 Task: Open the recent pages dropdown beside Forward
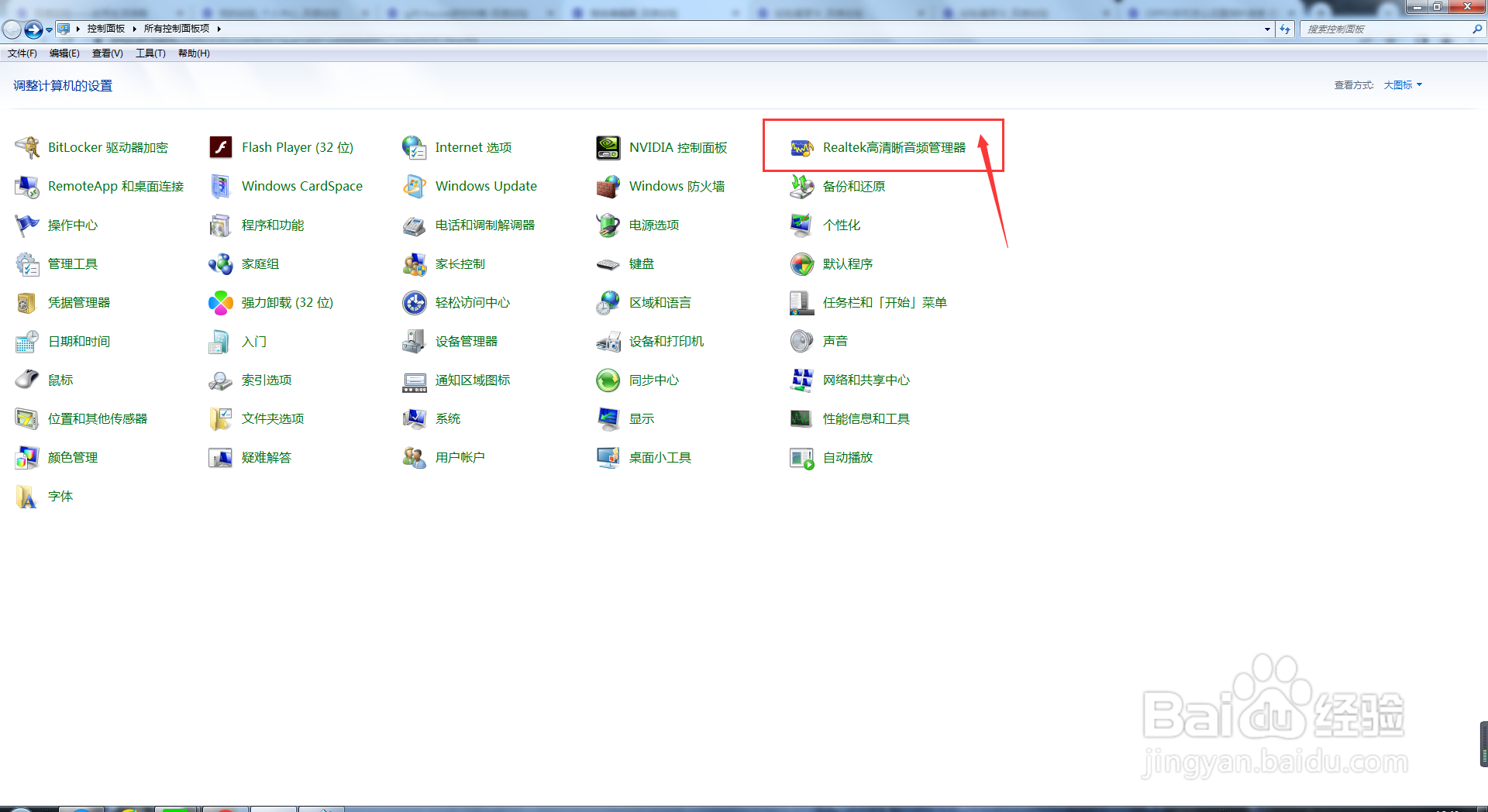(x=49, y=29)
